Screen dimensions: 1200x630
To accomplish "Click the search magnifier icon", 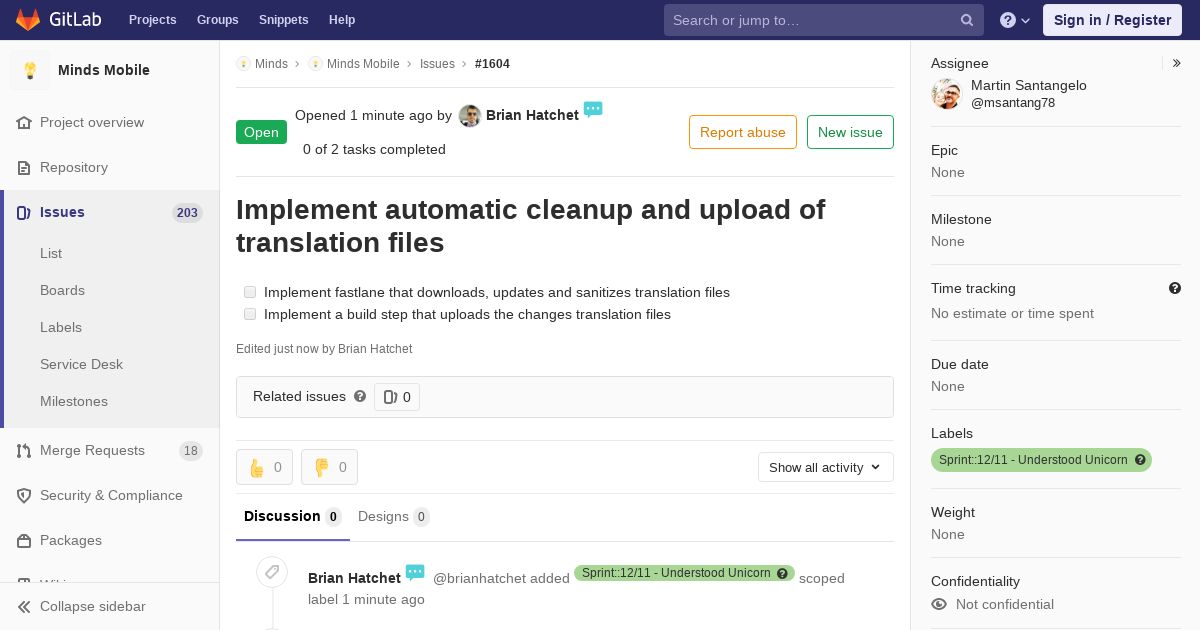I will (967, 20).
